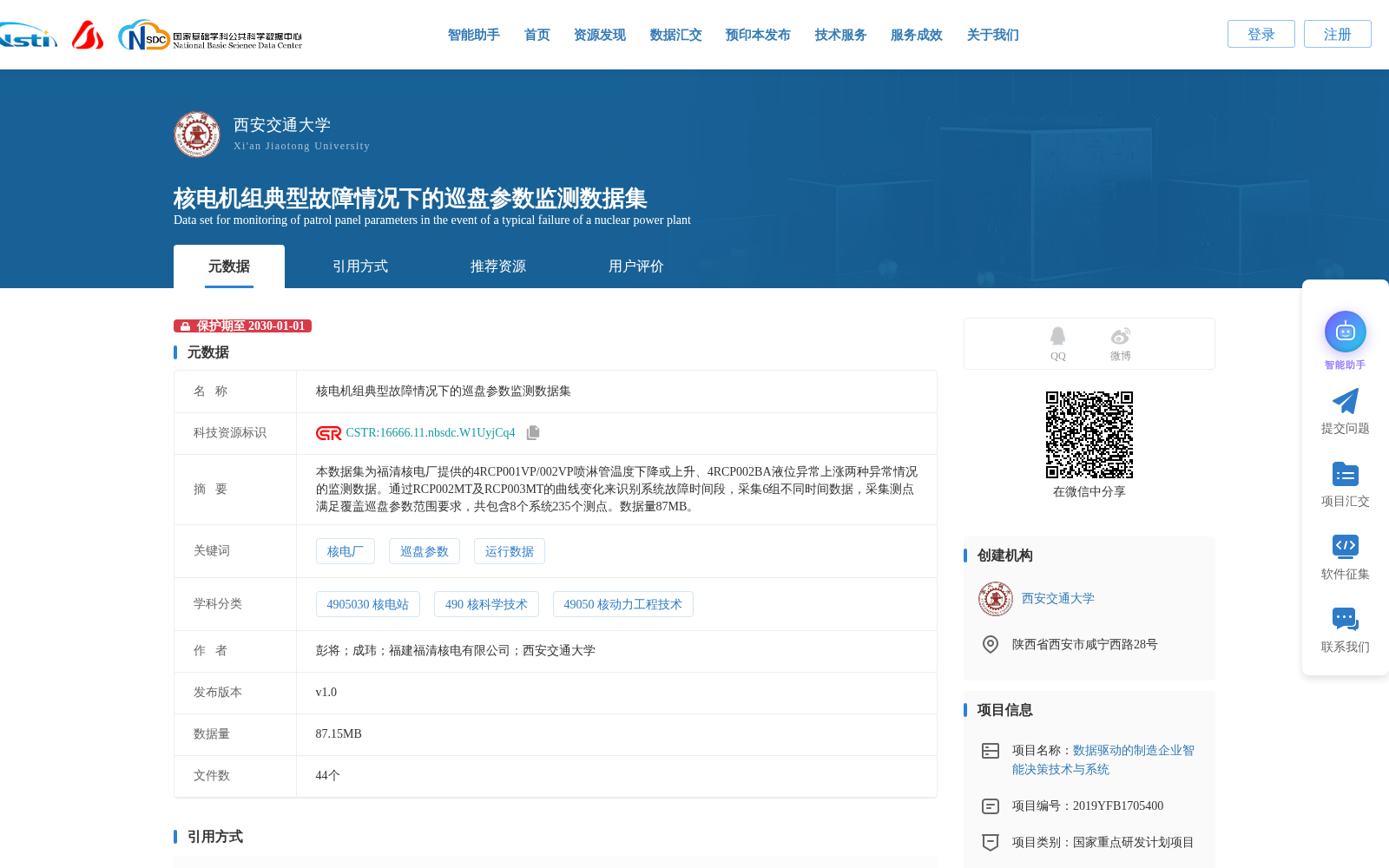The image size is (1389, 868).
Task: Open 预印本发布 menu
Action: [758, 35]
